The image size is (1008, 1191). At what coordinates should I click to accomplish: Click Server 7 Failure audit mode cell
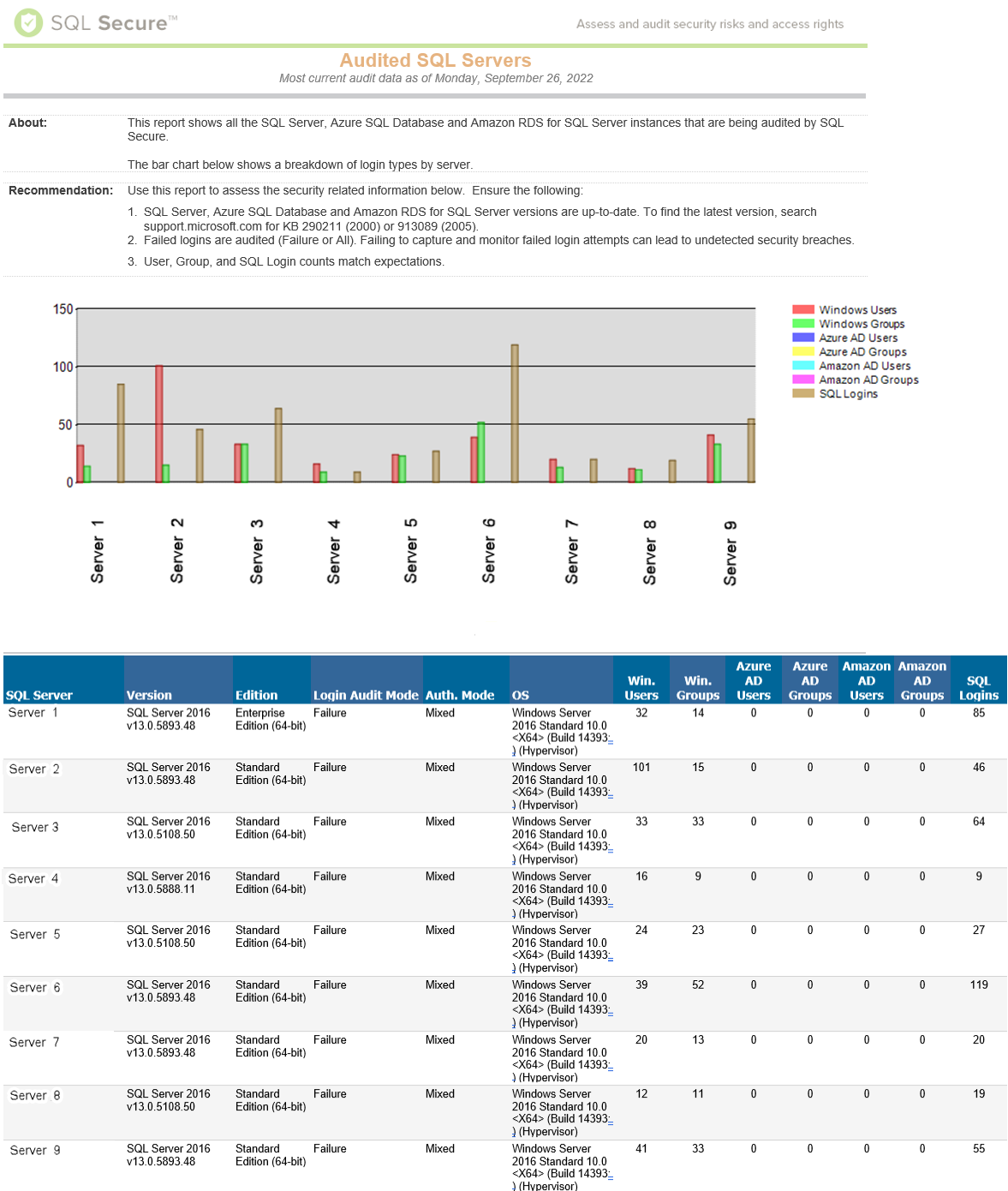330,1040
